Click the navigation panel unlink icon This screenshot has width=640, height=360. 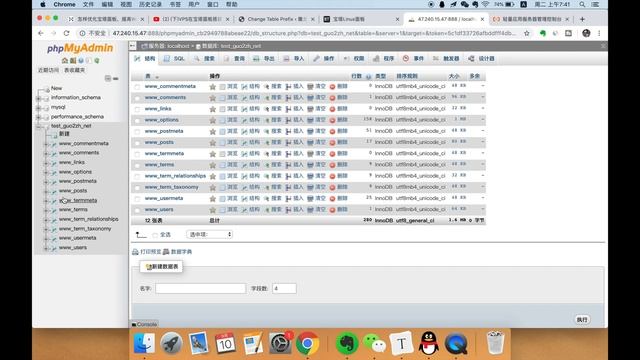coord(116,78)
